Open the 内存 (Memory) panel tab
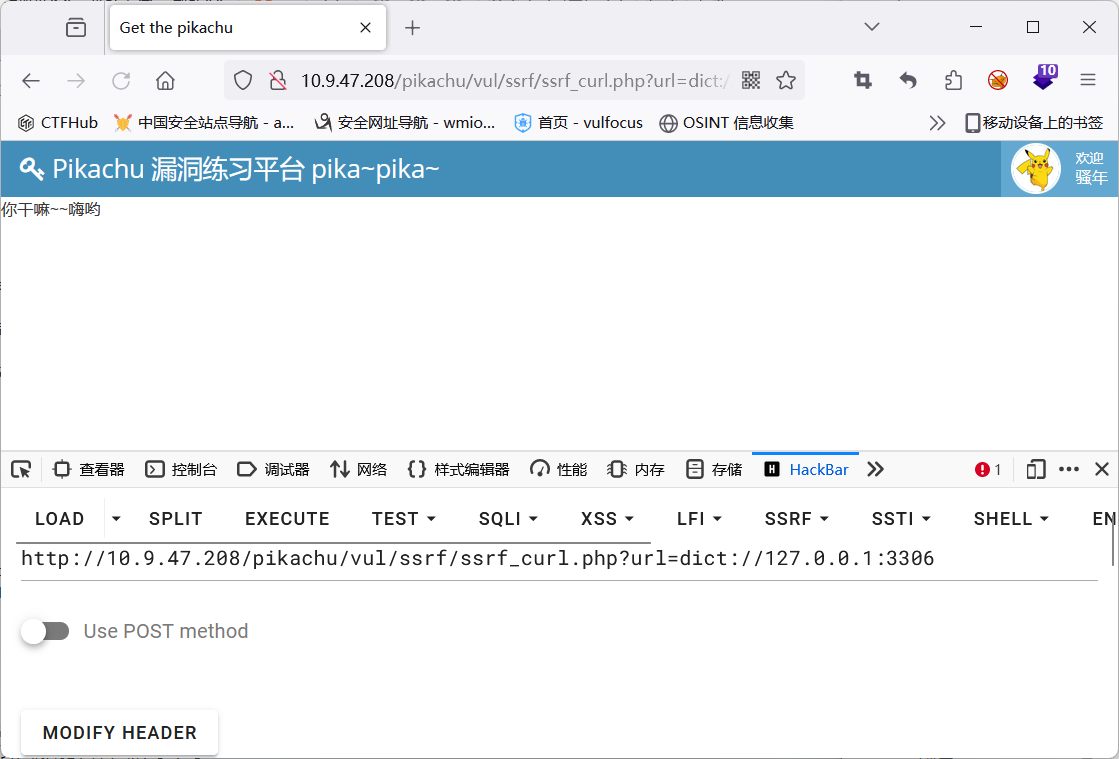Screen dimensions: 1119x759 [x=635, y=468]
